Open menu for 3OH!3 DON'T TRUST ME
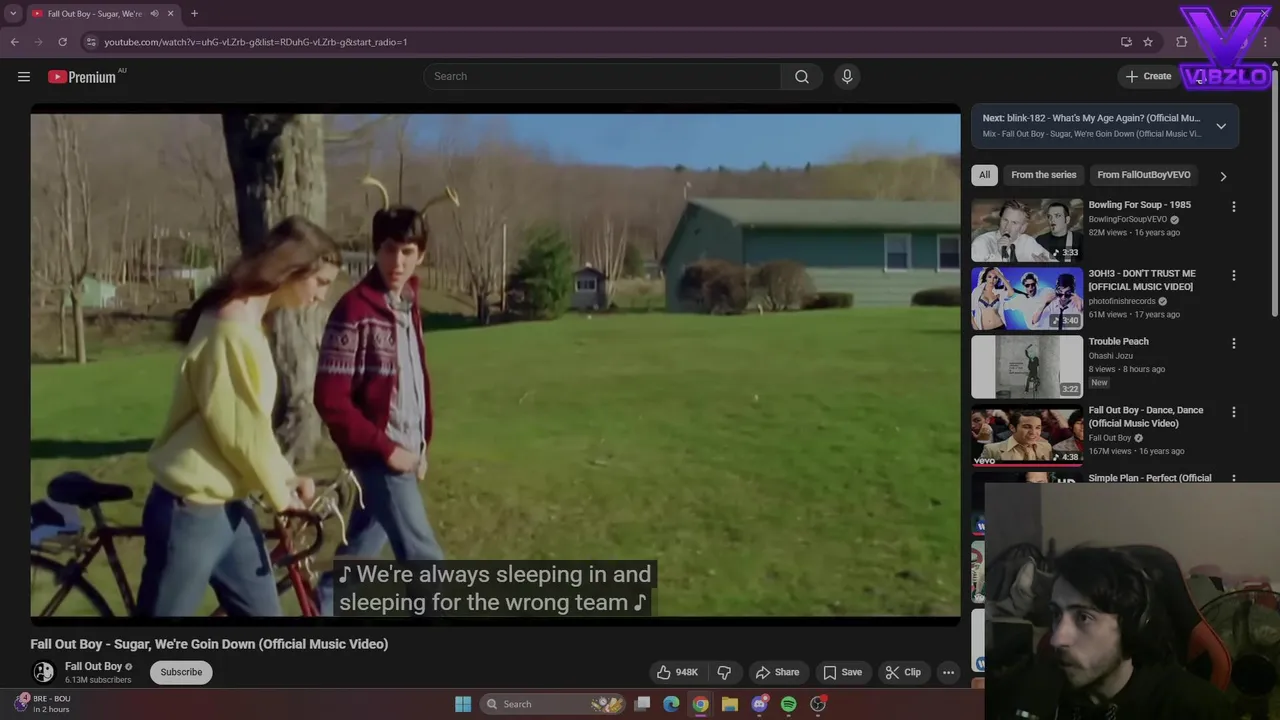This screenshot has height=720, width=1280. 1233,275
